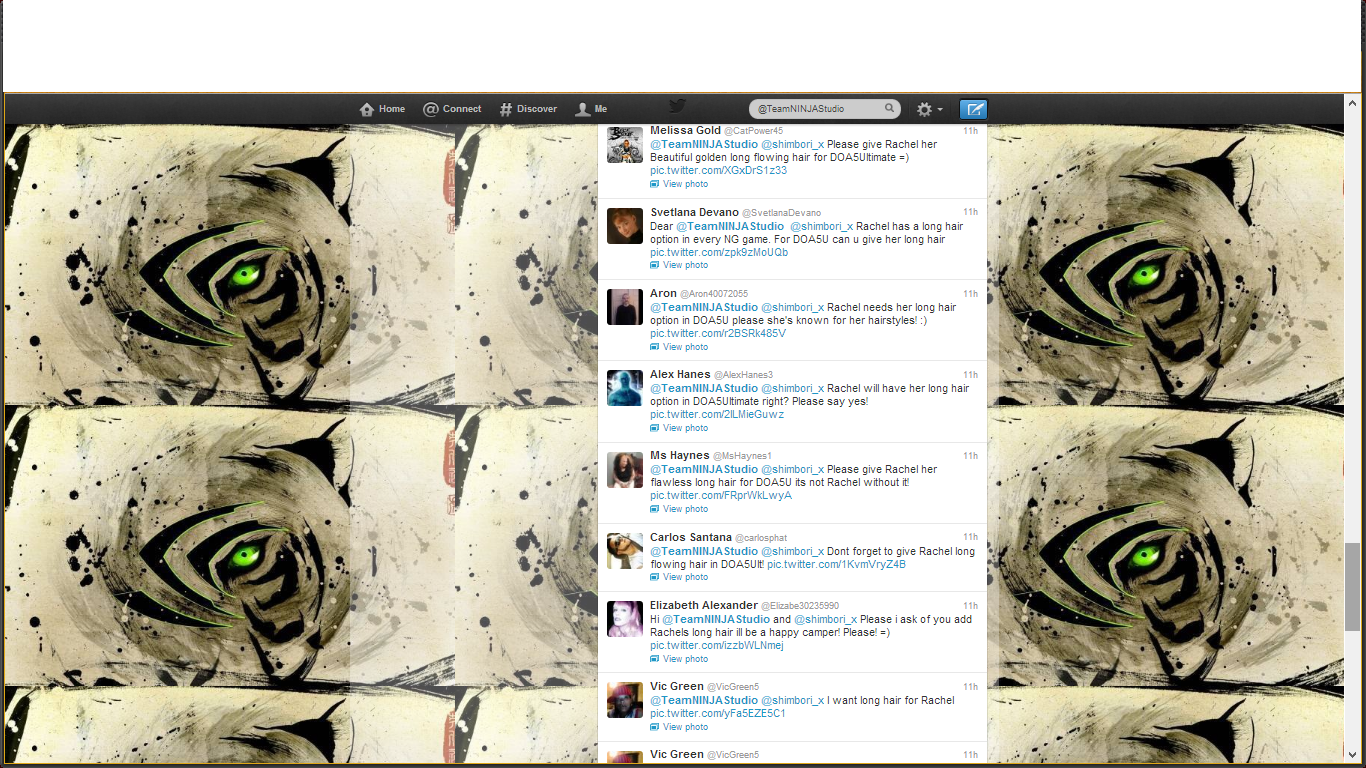Click Alex Hanes's profile avatar

(x=625, y=388)
